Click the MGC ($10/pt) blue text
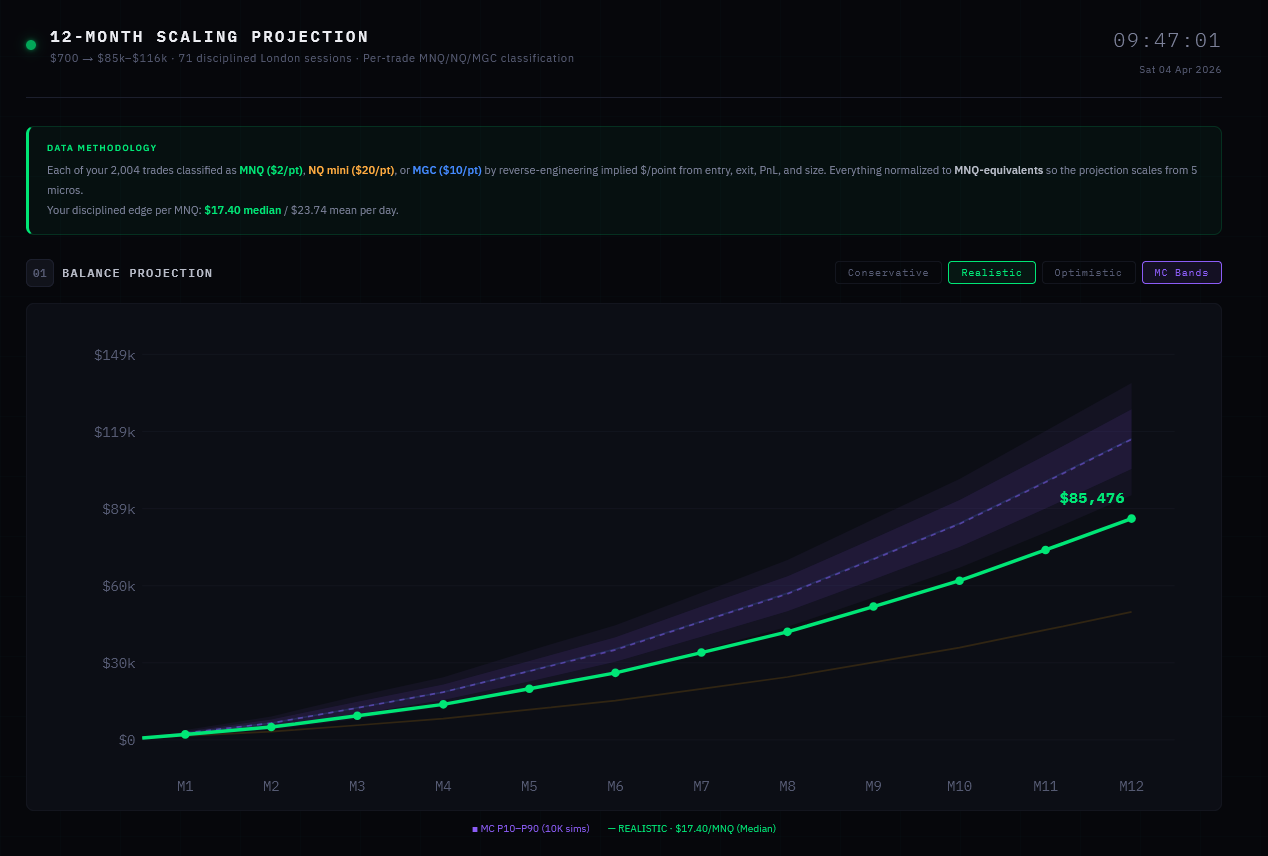1268x856 pixels. click(447, 171)
